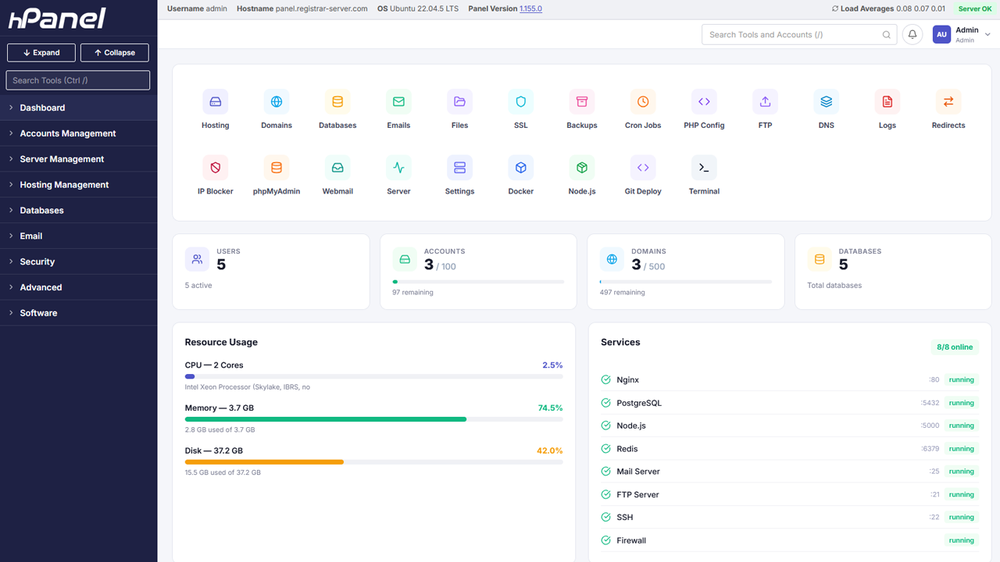Select the Nginx service row
1000x562 pixels.
pos(790,380)
